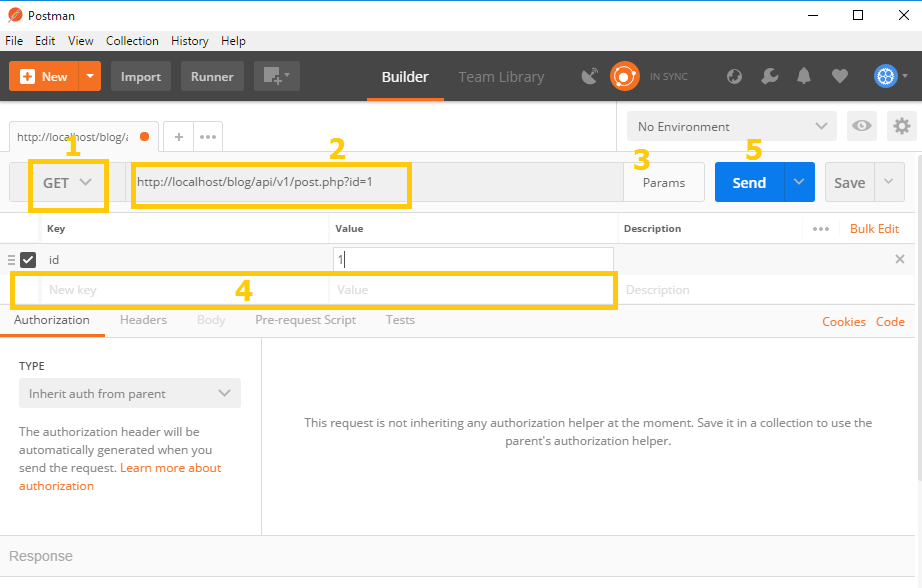The width and height of the screenshot is (922, 588).
Task: Open the History menu
Action: click(x=190, y=41)
